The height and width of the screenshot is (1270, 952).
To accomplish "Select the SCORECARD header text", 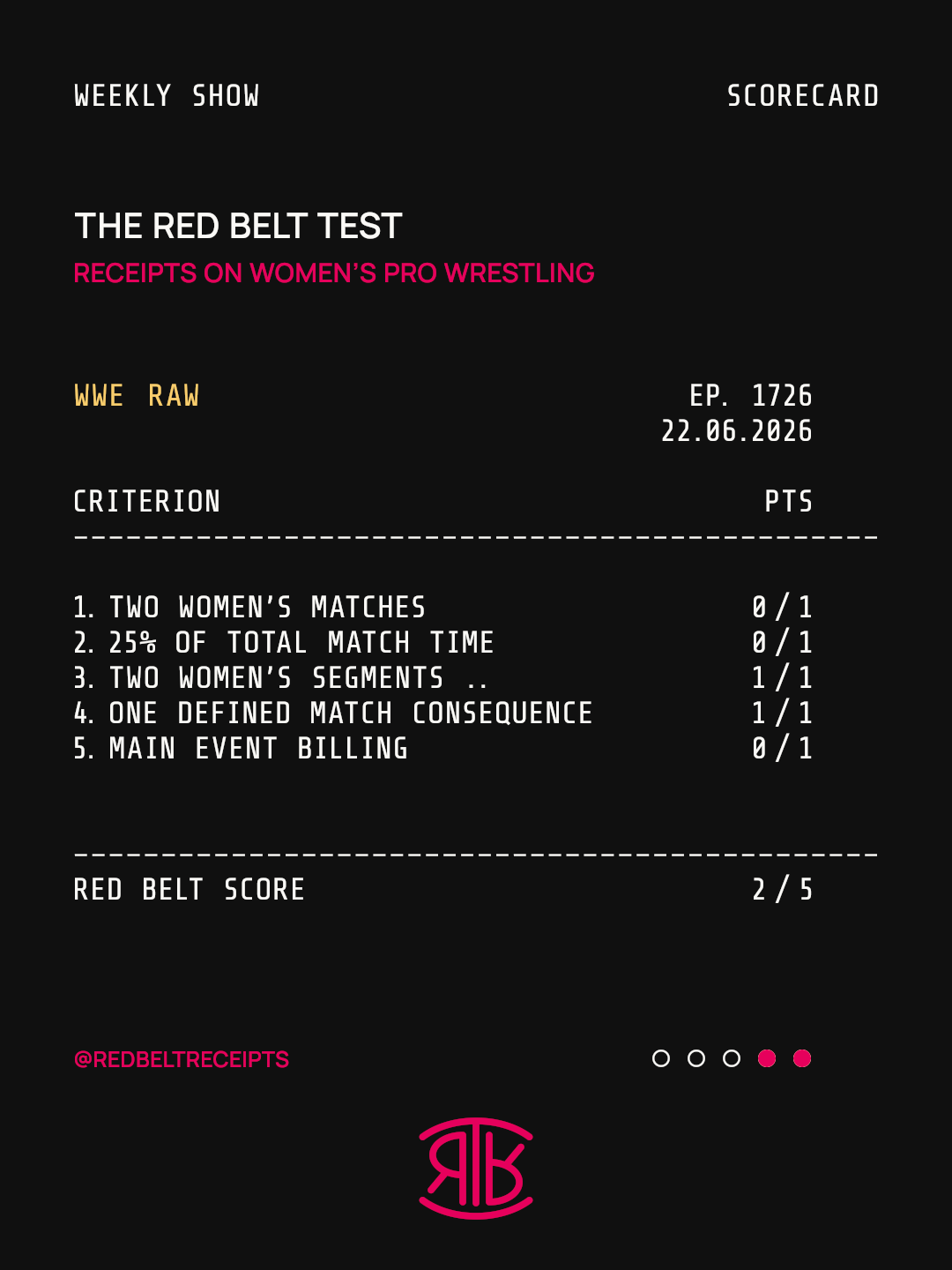I will click(802, 96).
